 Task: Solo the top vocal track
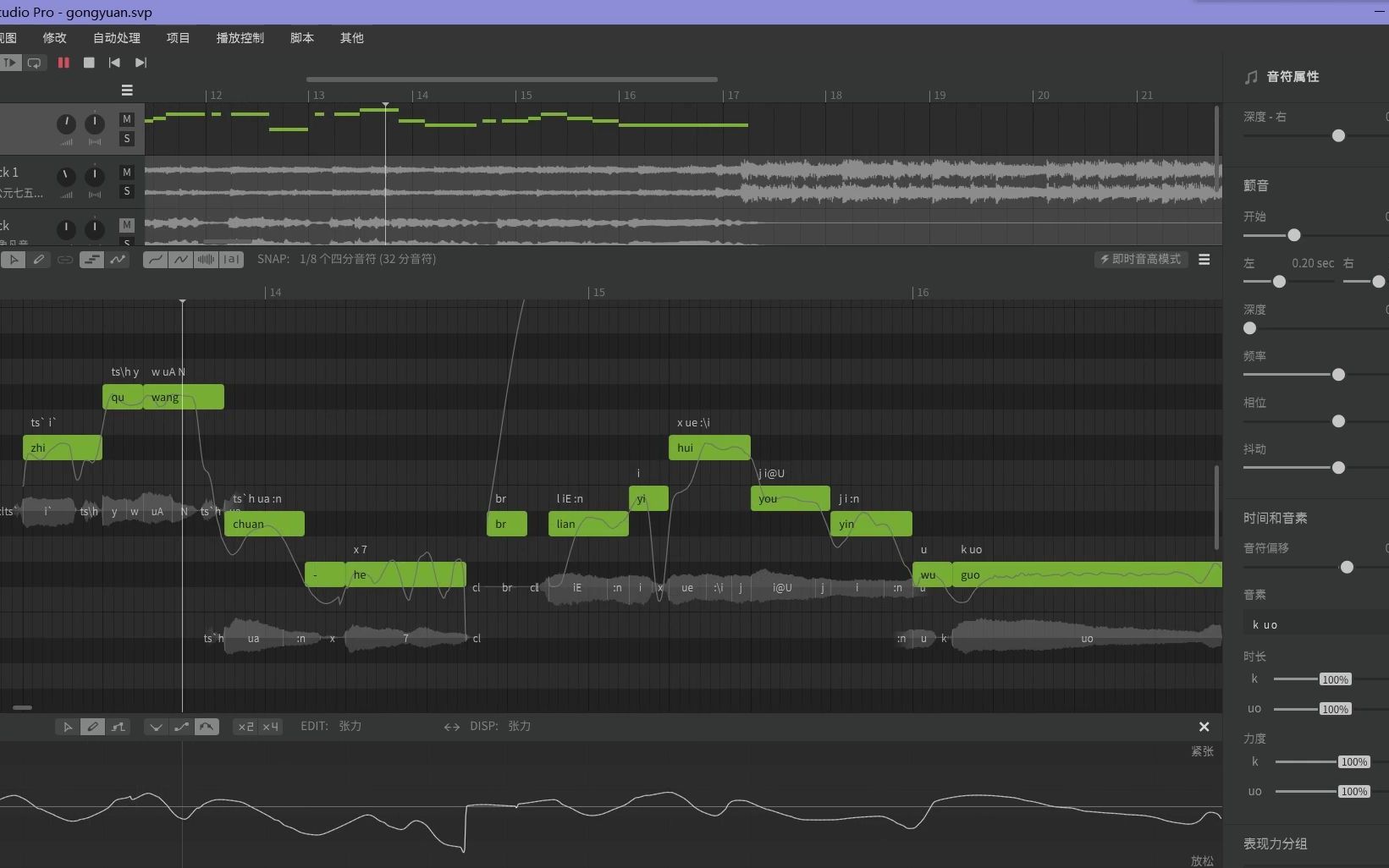point(127,139)
